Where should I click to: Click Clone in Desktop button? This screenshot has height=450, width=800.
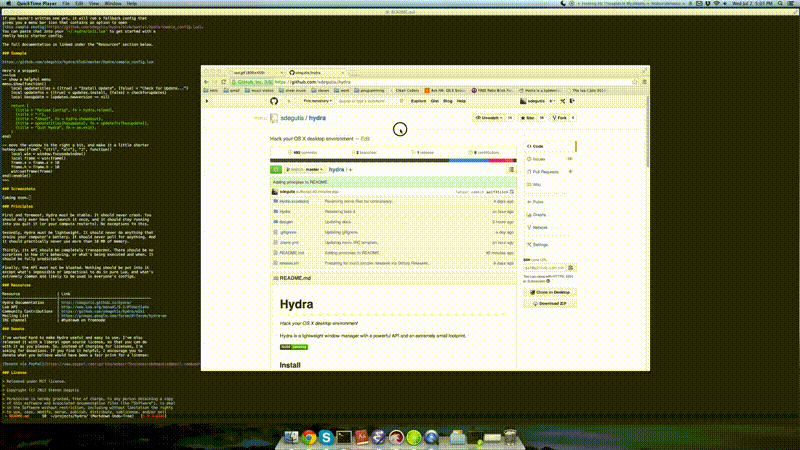click(550, 292)
